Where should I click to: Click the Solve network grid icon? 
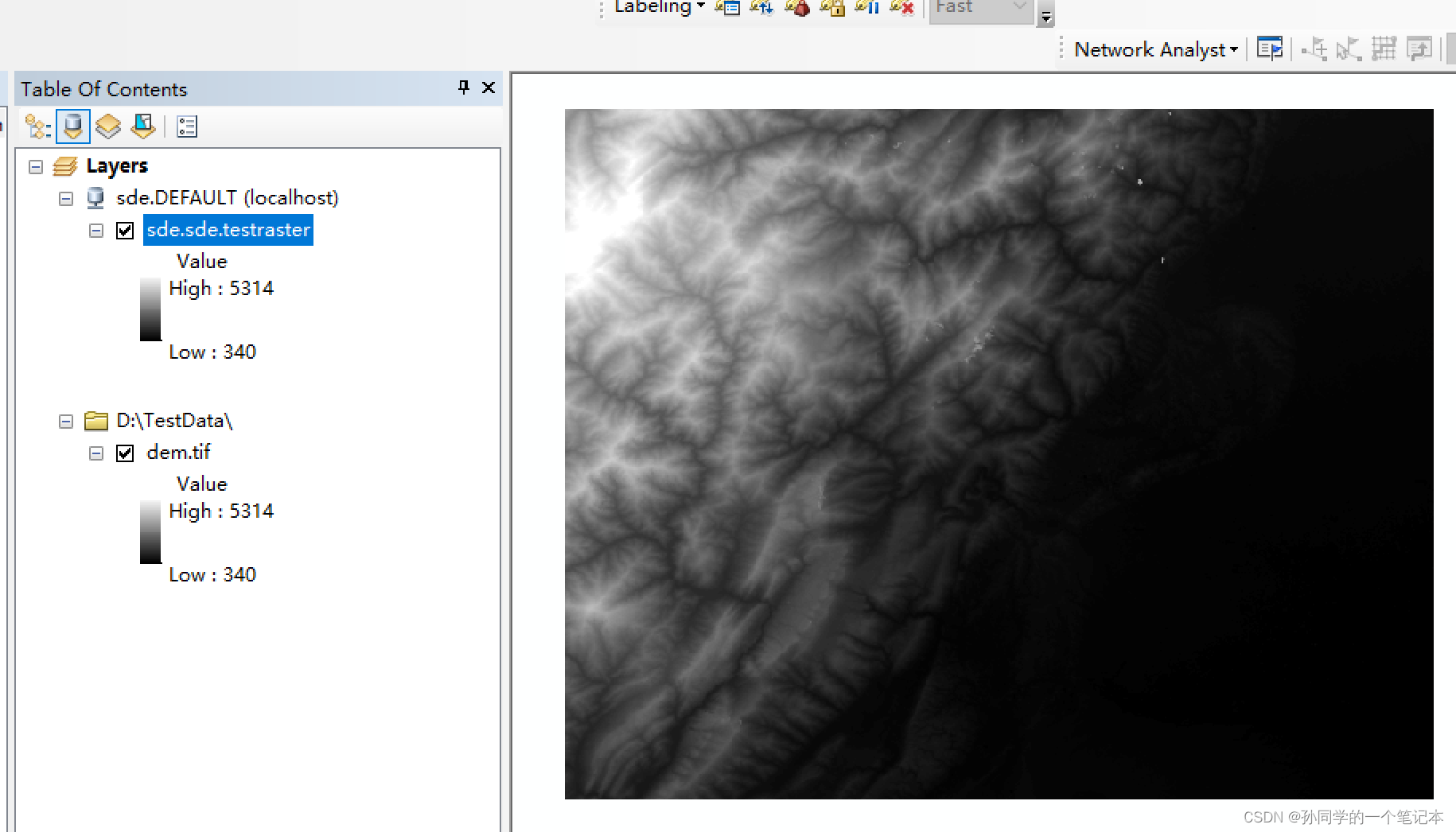tap(1384, 49)
